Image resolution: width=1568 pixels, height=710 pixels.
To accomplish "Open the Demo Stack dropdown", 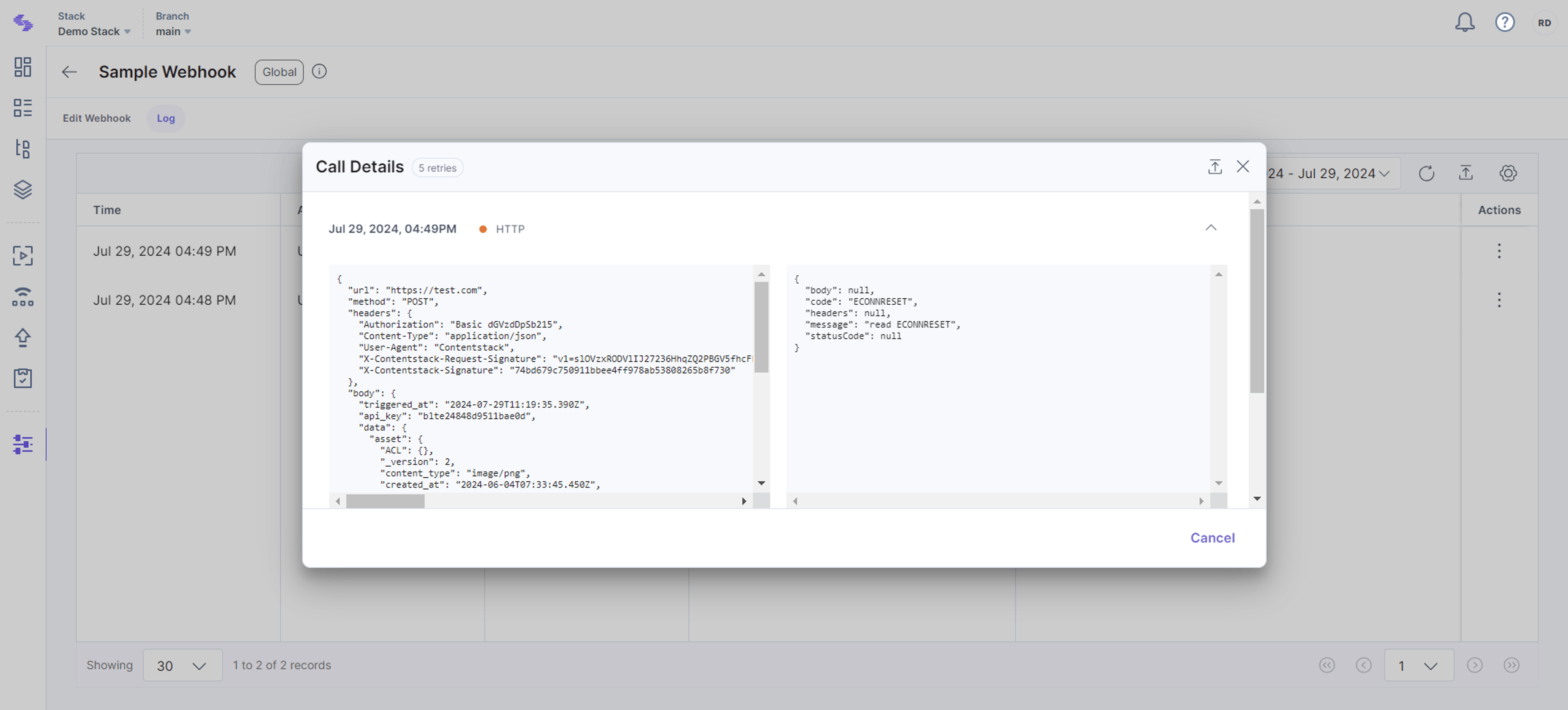I will point(94,31).
